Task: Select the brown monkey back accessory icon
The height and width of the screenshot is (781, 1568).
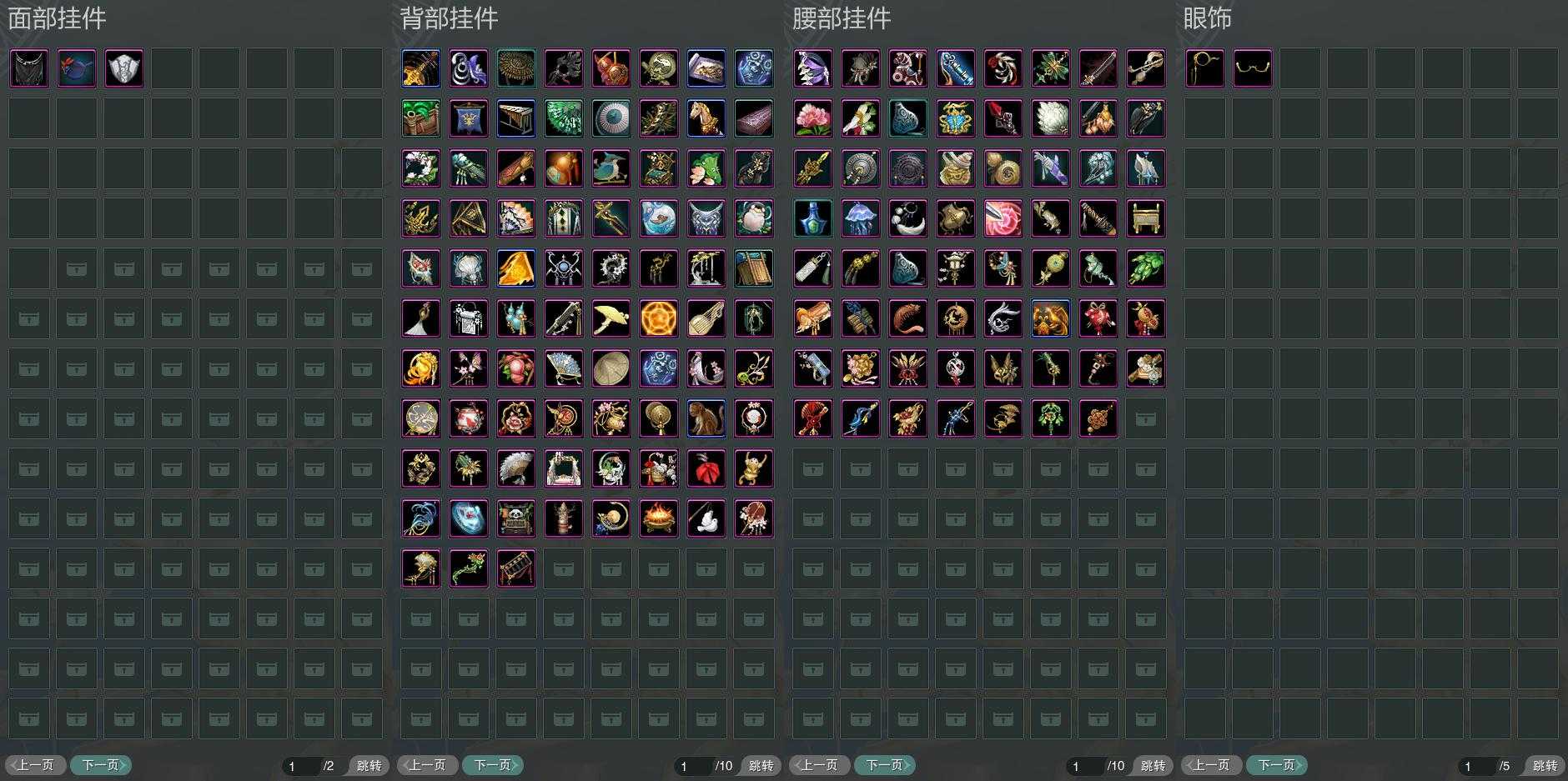Action: pos(706,418)
